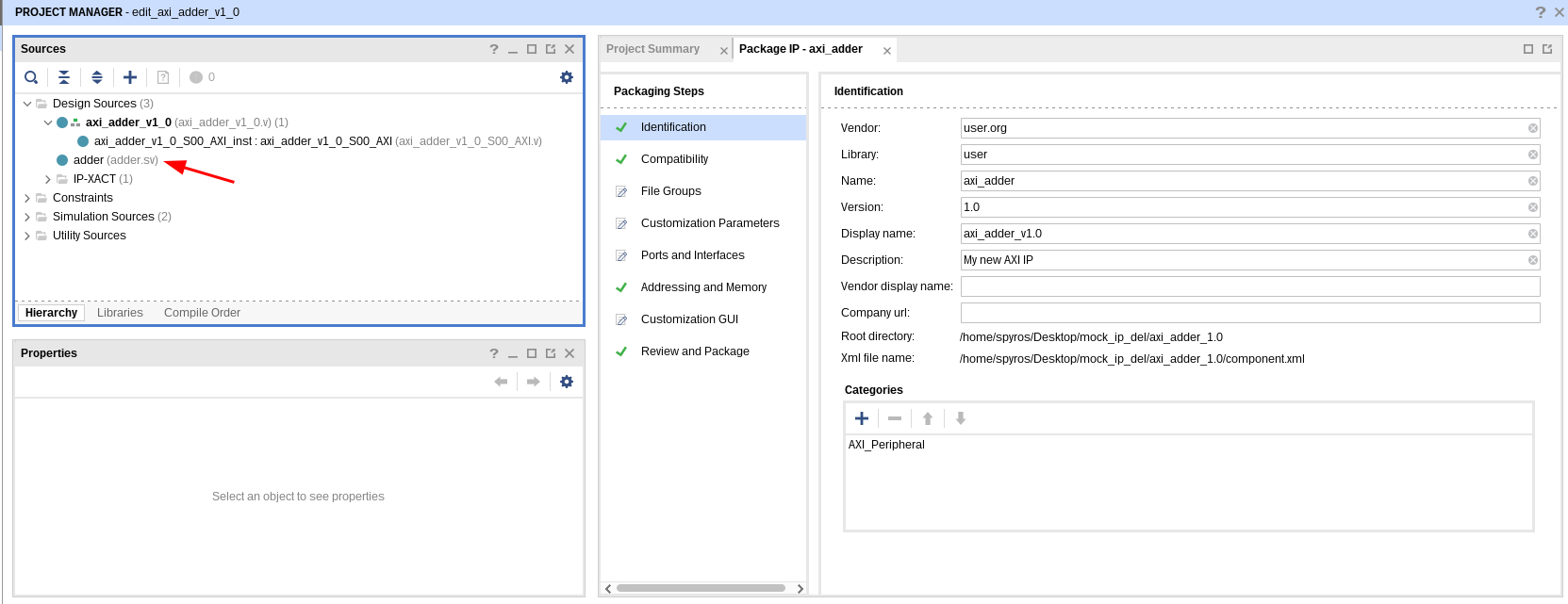Open Properties panel settings gear

click(x=567, y=382)
